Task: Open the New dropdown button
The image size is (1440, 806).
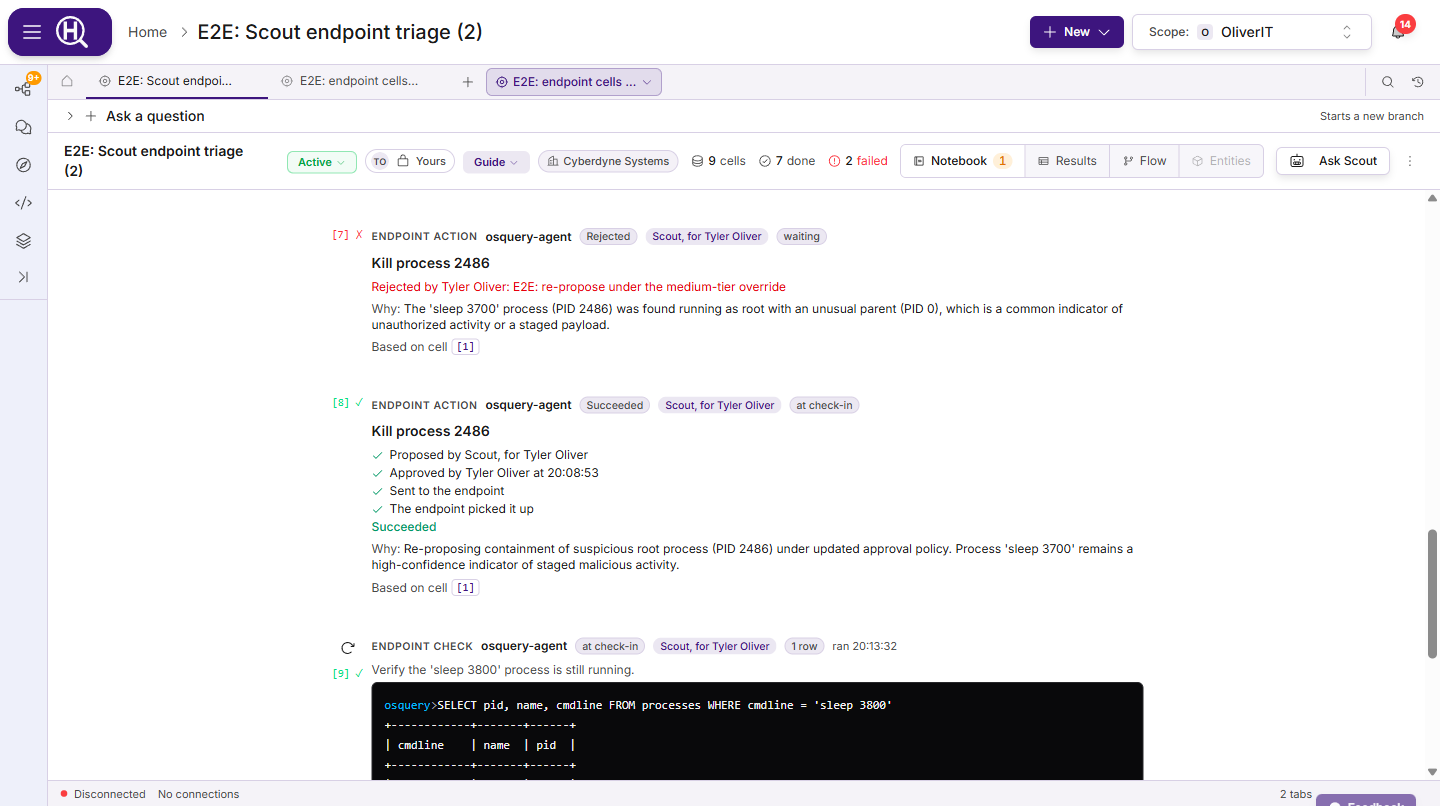Action: click(x=1077, y=32)
